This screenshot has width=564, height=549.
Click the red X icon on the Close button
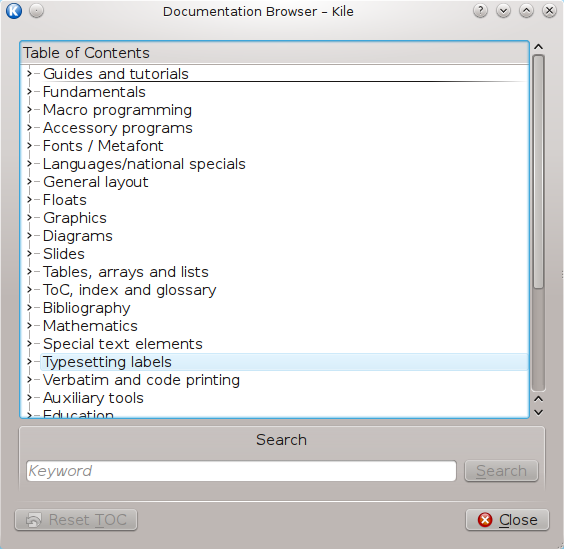pyautogui.click(x=485, y=520)
